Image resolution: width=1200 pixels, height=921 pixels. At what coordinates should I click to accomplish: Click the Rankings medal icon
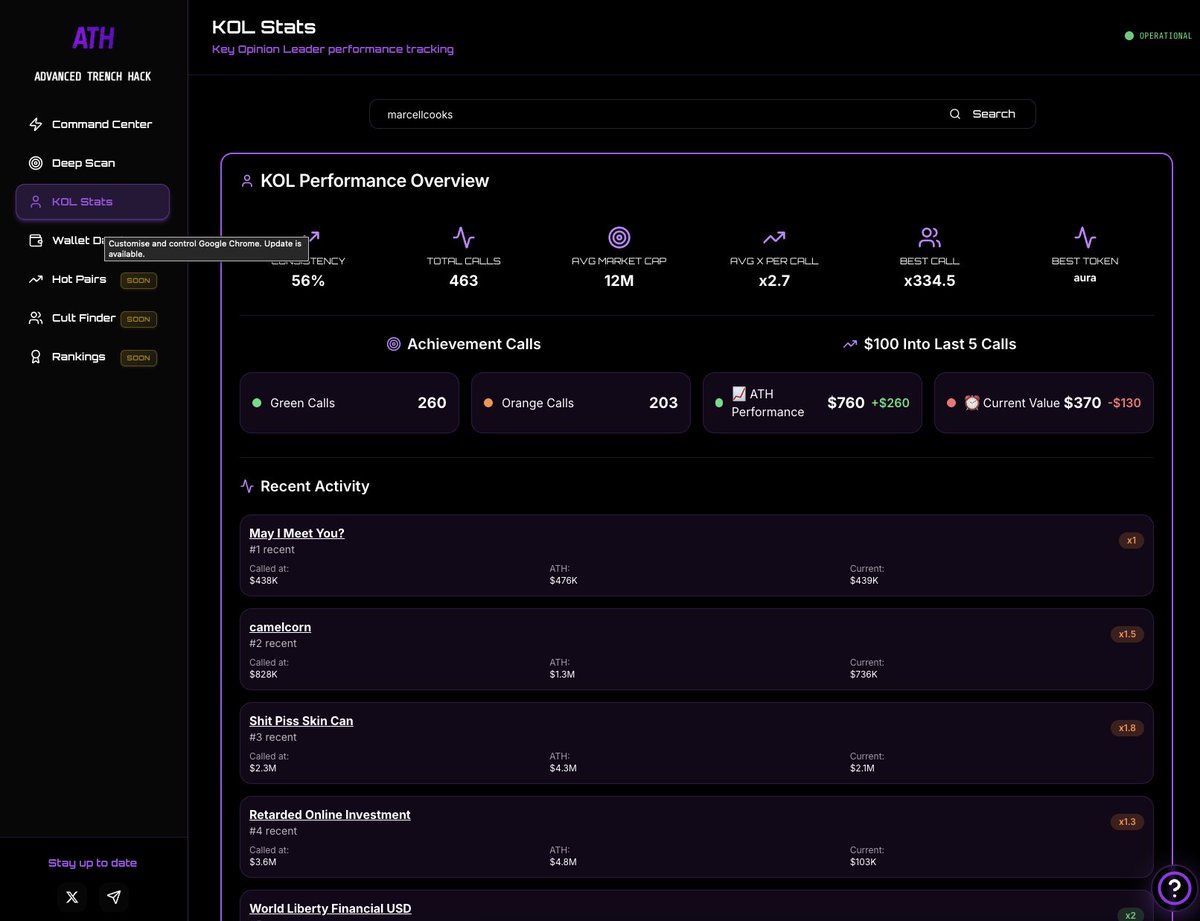tap(36, 357)
